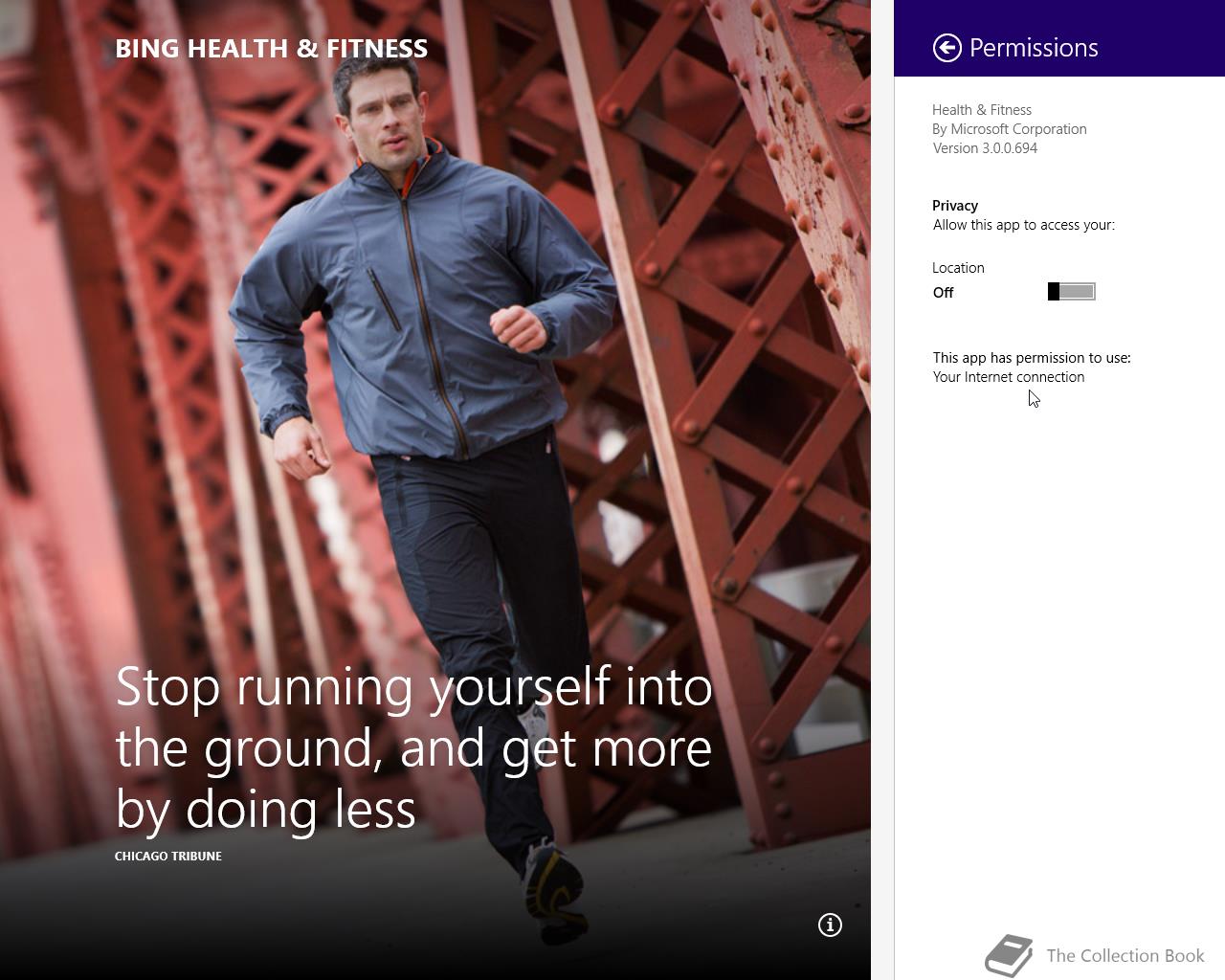
Task: Click the back arrow next to Permissions
Action: pos(947,48)
